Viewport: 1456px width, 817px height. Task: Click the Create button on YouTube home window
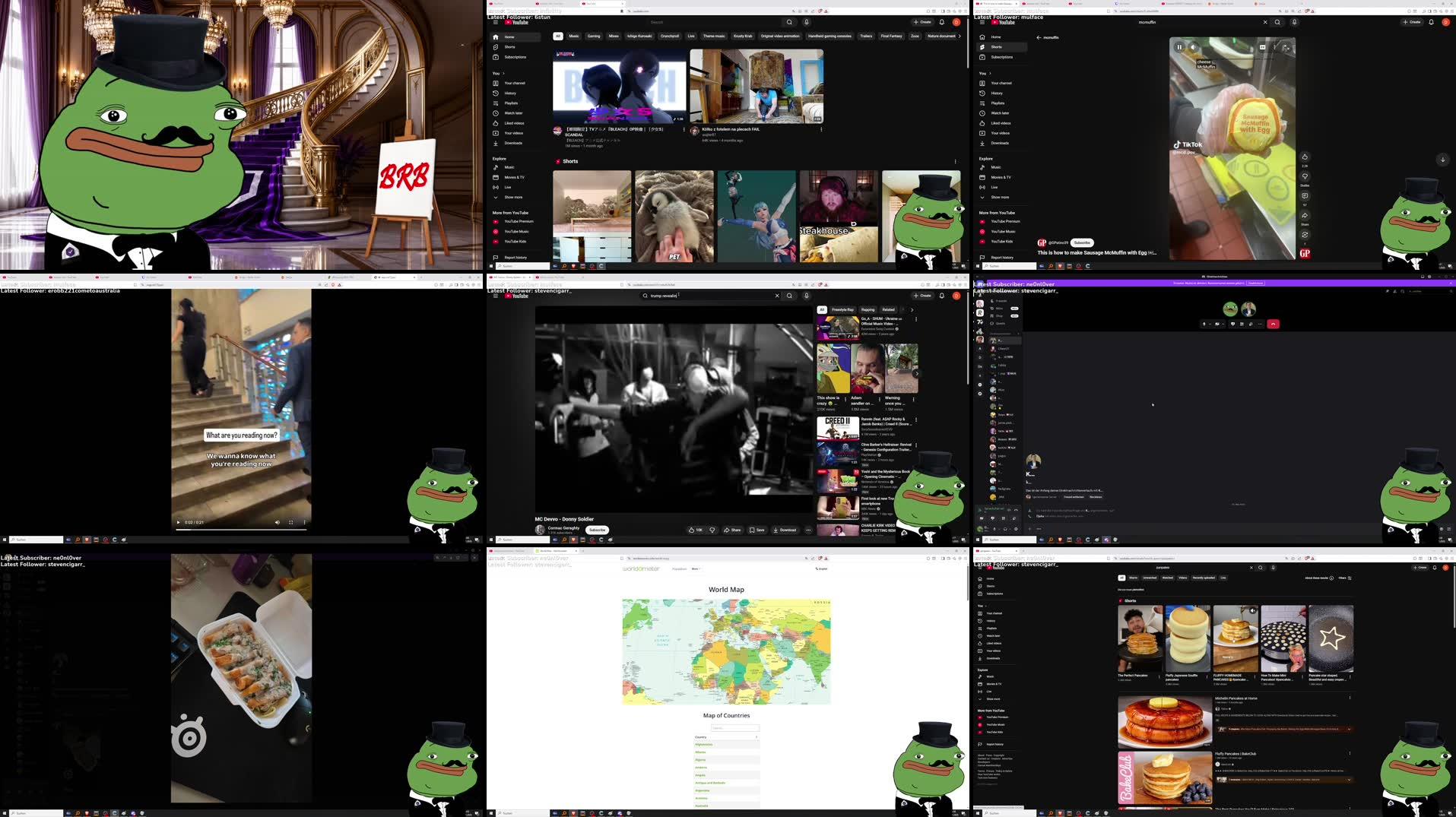(922, 22)
